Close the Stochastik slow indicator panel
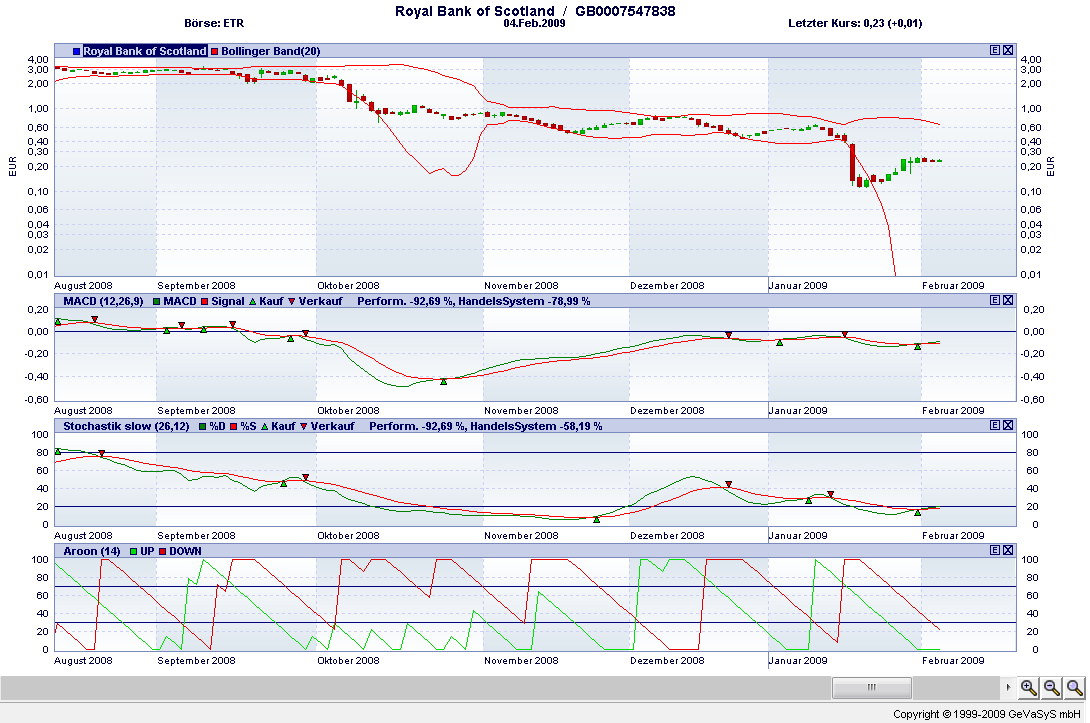Image resolution: width=1090 pixels, height=723 pixels. (1008, 425)
